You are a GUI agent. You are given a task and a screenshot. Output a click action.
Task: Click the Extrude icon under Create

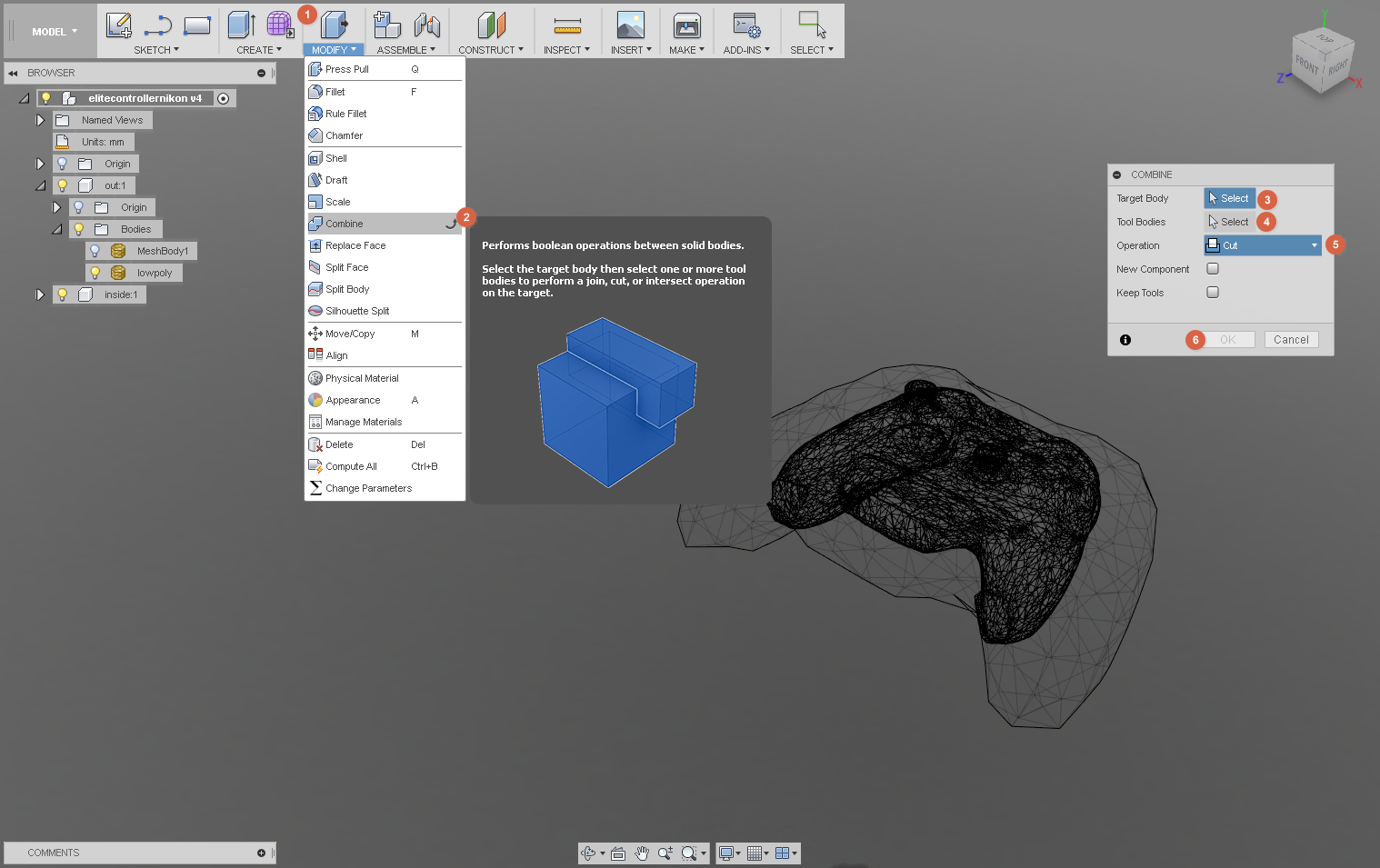coord(241,25)
